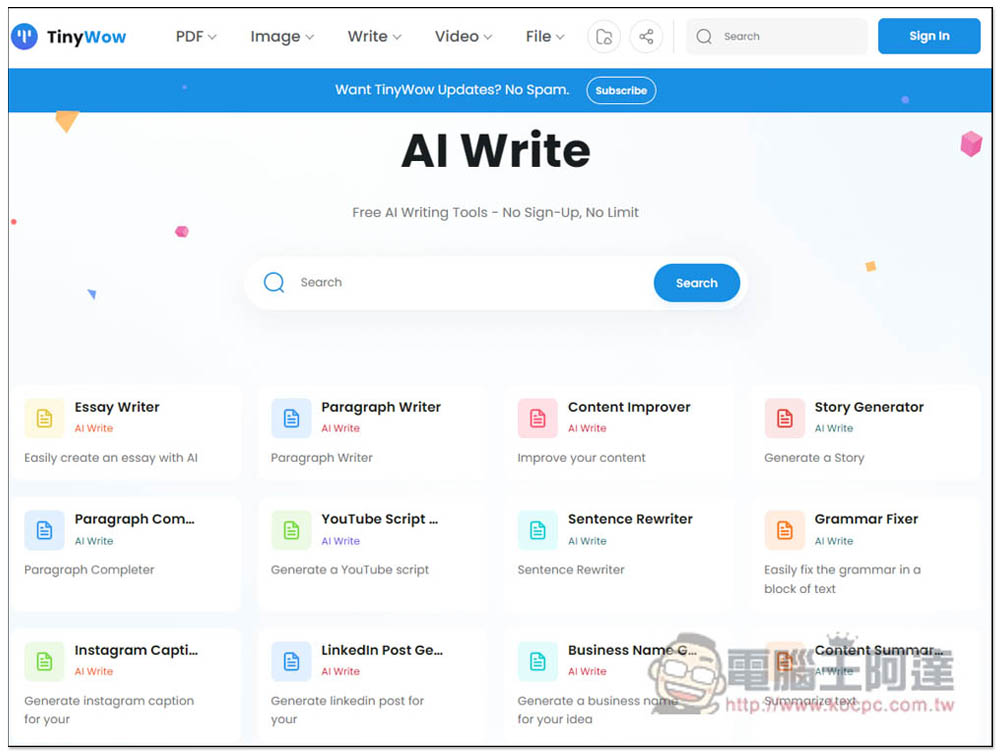Click the Story Generator red document icon
1000x755 pixels.
point(784,418)
